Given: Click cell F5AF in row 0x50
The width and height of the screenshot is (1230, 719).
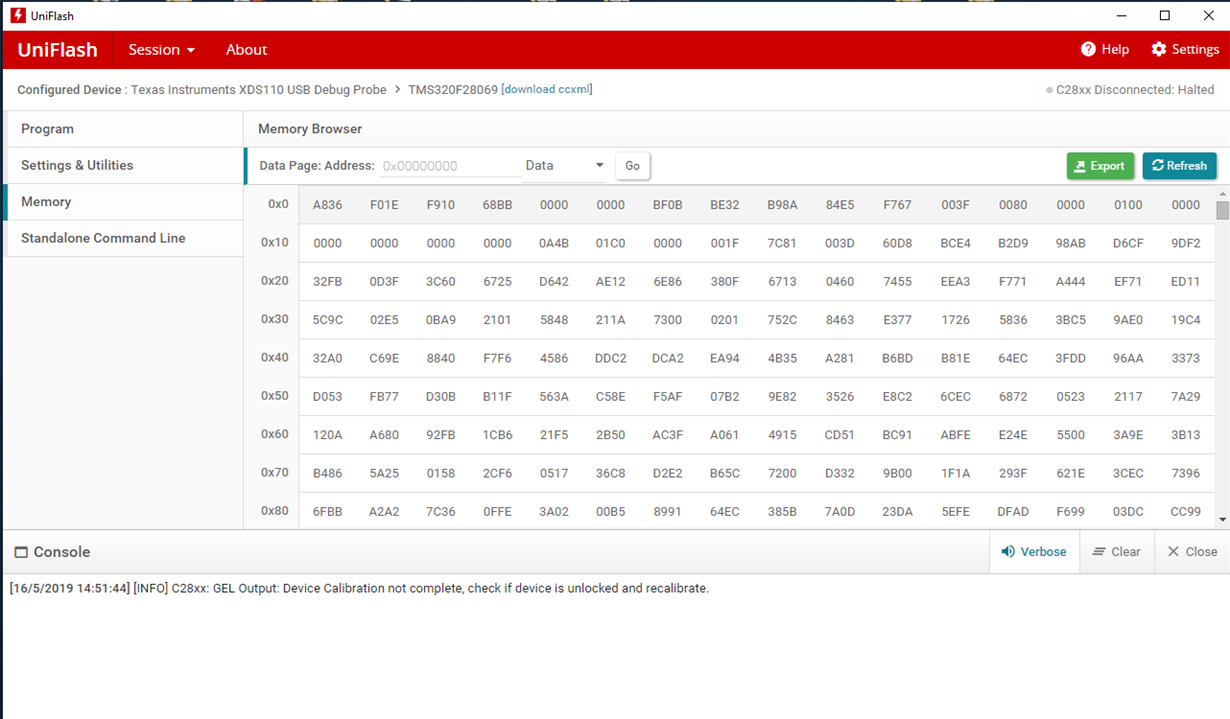Looking at the screenshot, I should click(667, 397).
